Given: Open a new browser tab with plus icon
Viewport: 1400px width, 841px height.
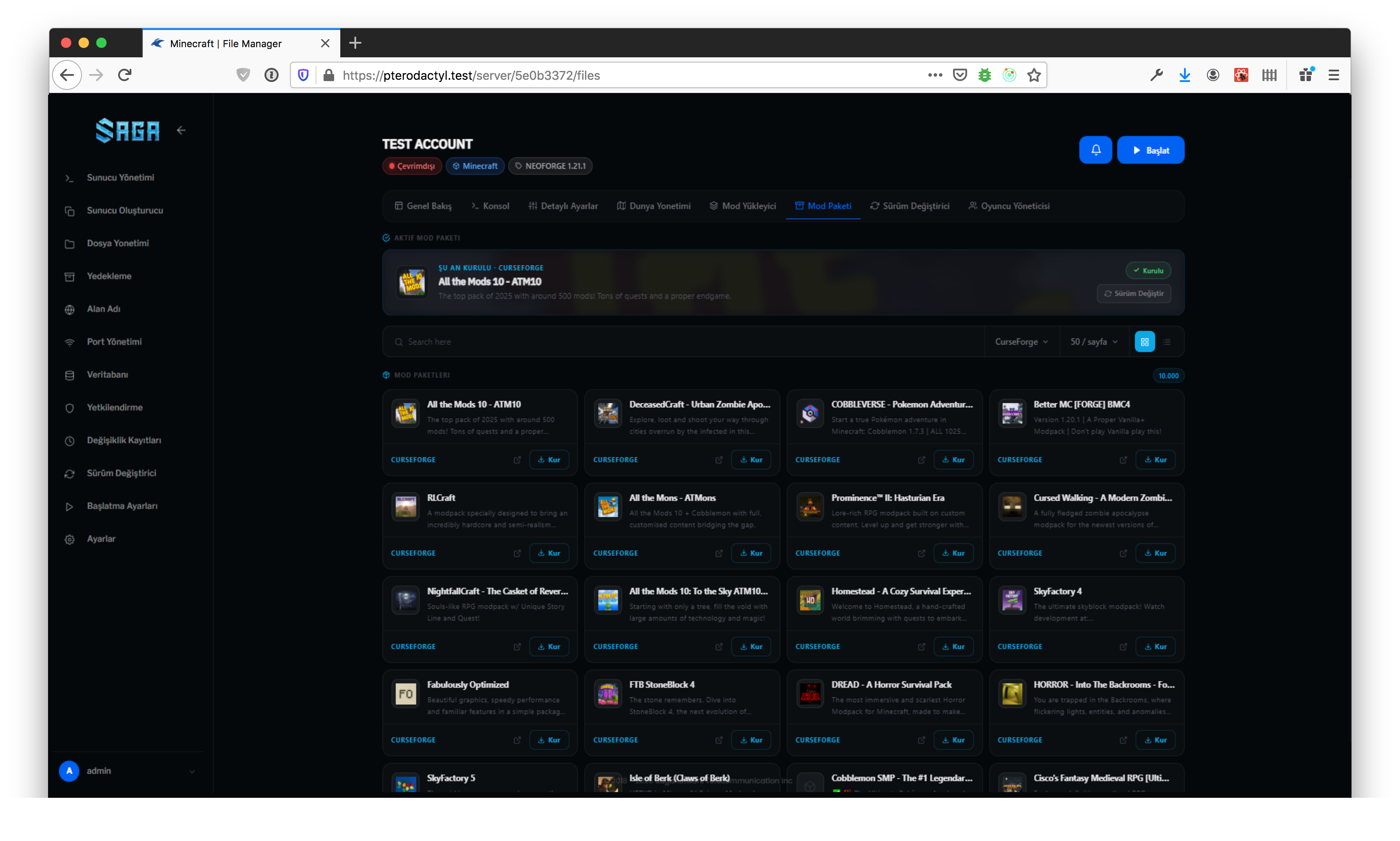Looking at the screenshot, I should 355,43.
